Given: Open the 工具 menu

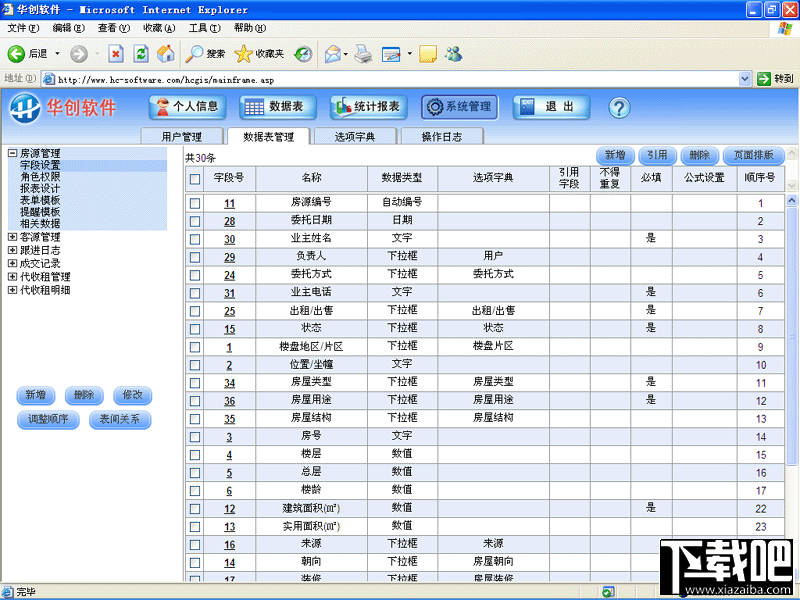Looking at the screenshot, I should click(205, 28).
